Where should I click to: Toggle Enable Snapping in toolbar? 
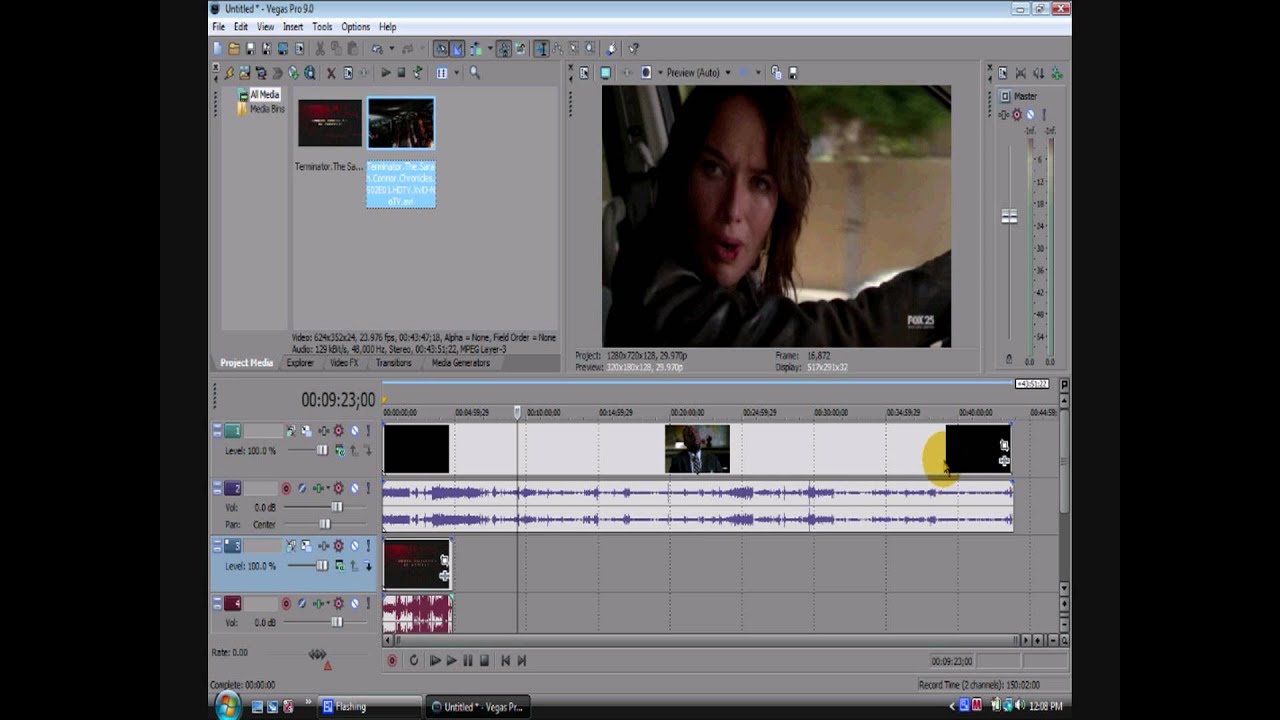click(441, 48)
